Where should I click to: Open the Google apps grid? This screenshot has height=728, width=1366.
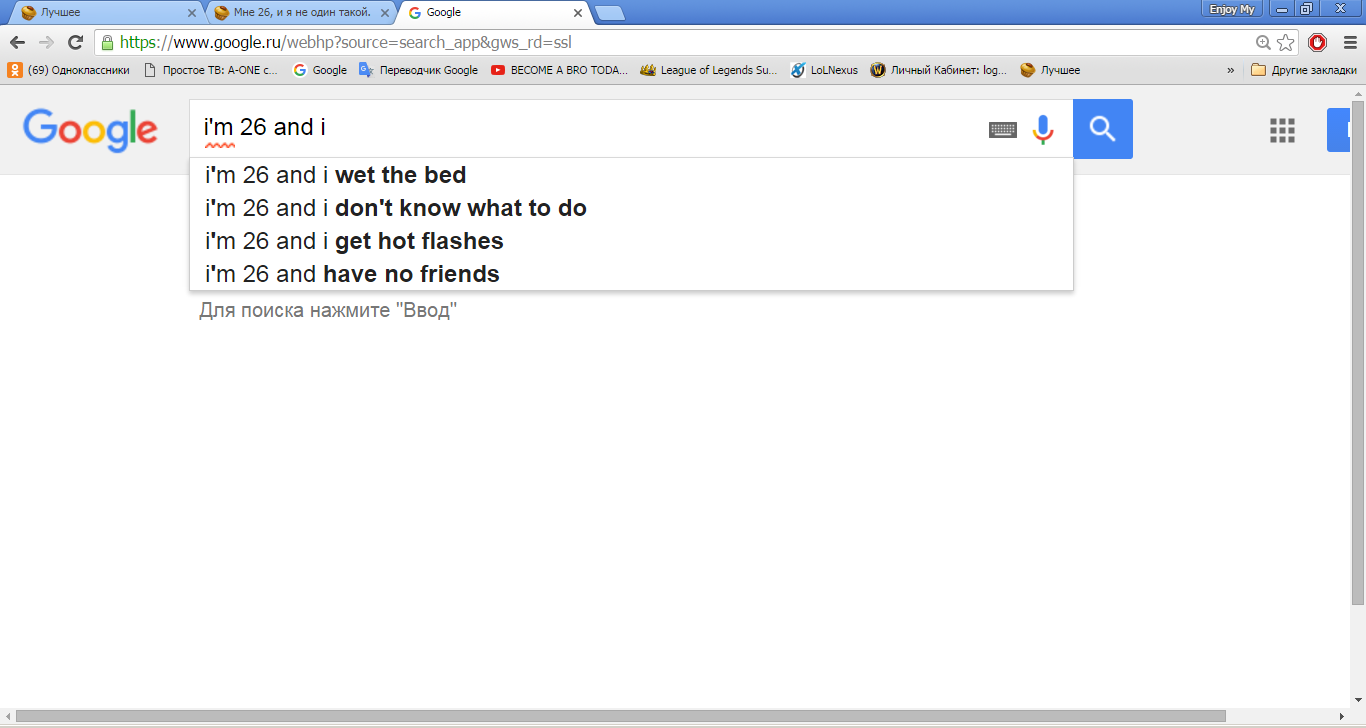coord(1282,130)
